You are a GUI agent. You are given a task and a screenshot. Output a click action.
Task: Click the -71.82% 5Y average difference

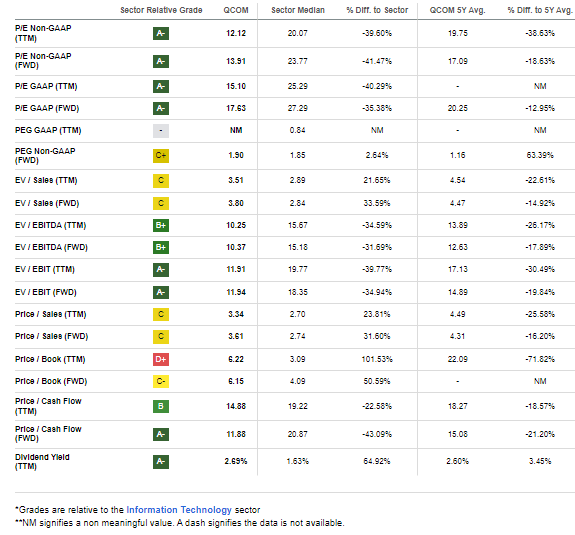(x=540, y=359)
